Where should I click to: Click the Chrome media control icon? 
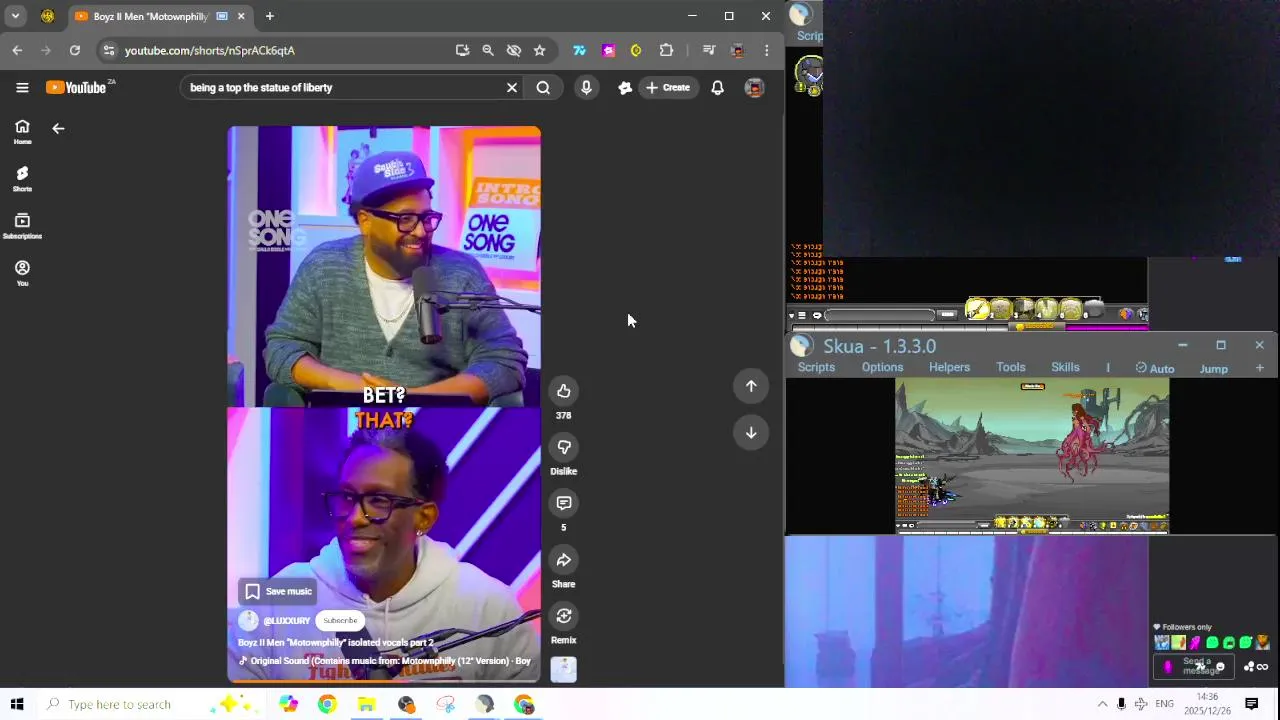[709, 50]
